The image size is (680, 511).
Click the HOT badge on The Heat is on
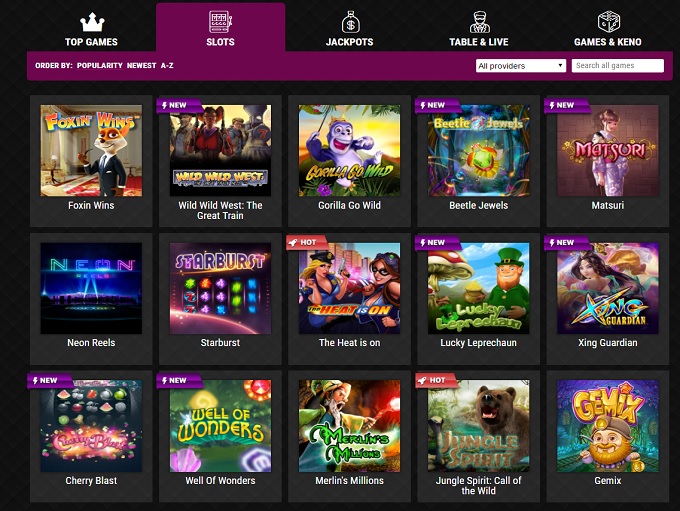pyautogui.click(x=307, y=242)
